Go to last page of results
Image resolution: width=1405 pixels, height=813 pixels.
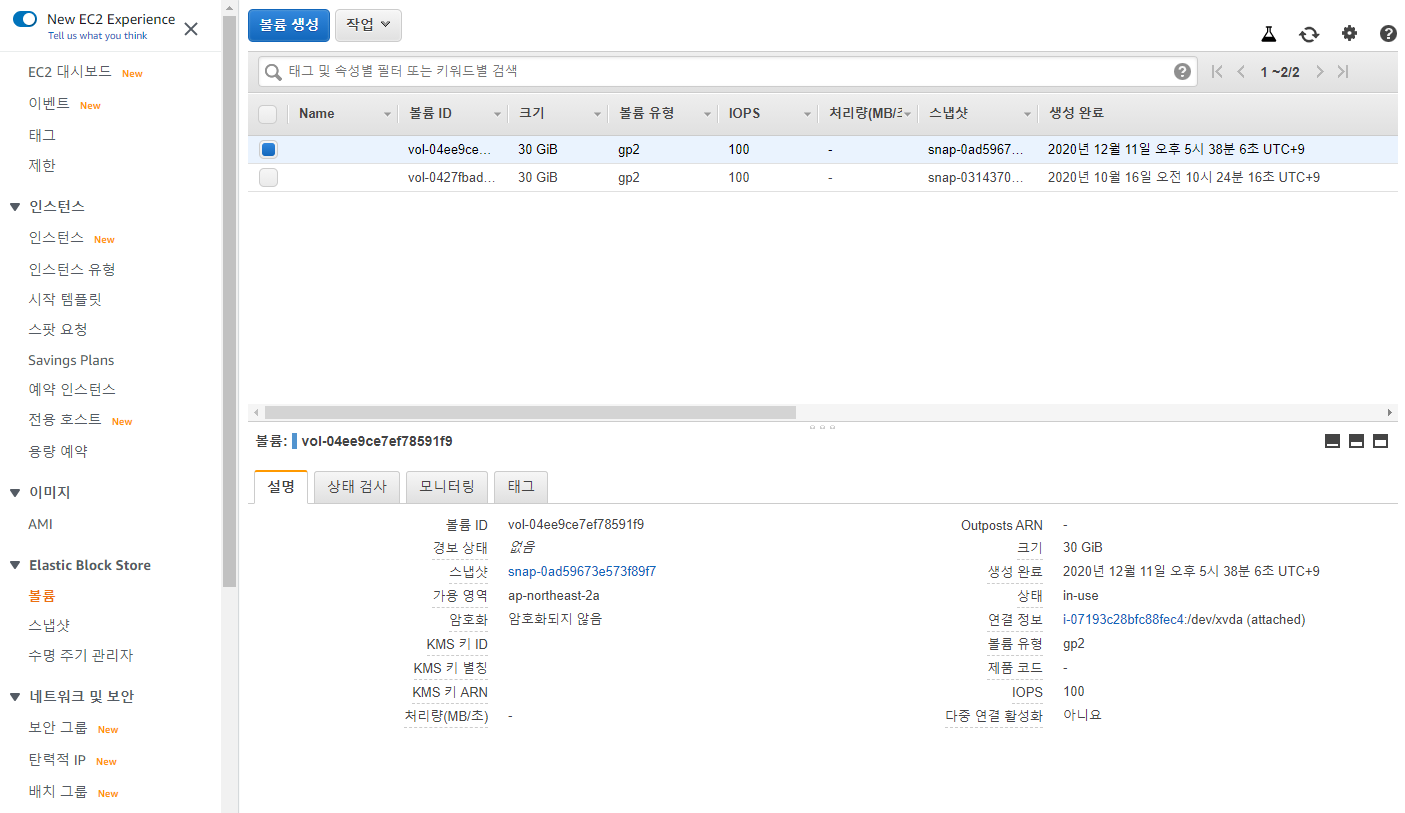tap(1343, 71)
